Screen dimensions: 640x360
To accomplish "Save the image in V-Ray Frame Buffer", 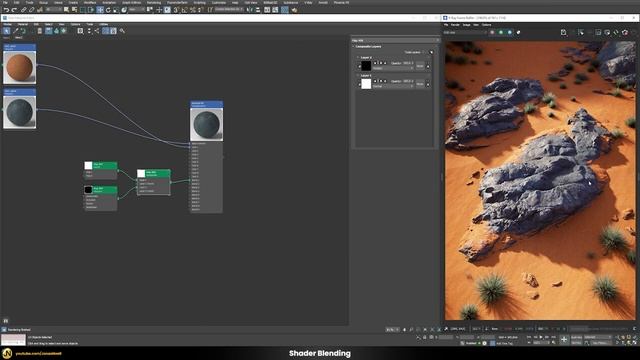I will pyautogui.click(x=563, y=32).
